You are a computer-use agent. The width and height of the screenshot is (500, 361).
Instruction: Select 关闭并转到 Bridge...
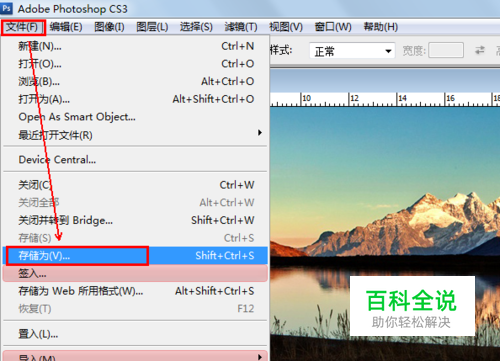pyautogui.click(x=135, y=220)
